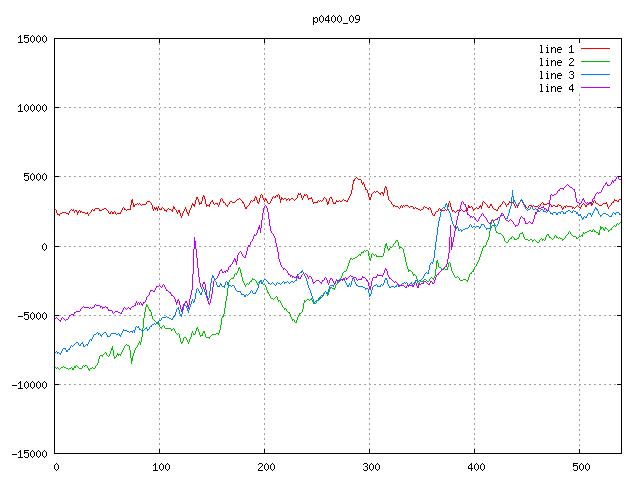Viewport: 640px width, 480px height.
Task: Click the x-axis label 100
Action: 161,467
